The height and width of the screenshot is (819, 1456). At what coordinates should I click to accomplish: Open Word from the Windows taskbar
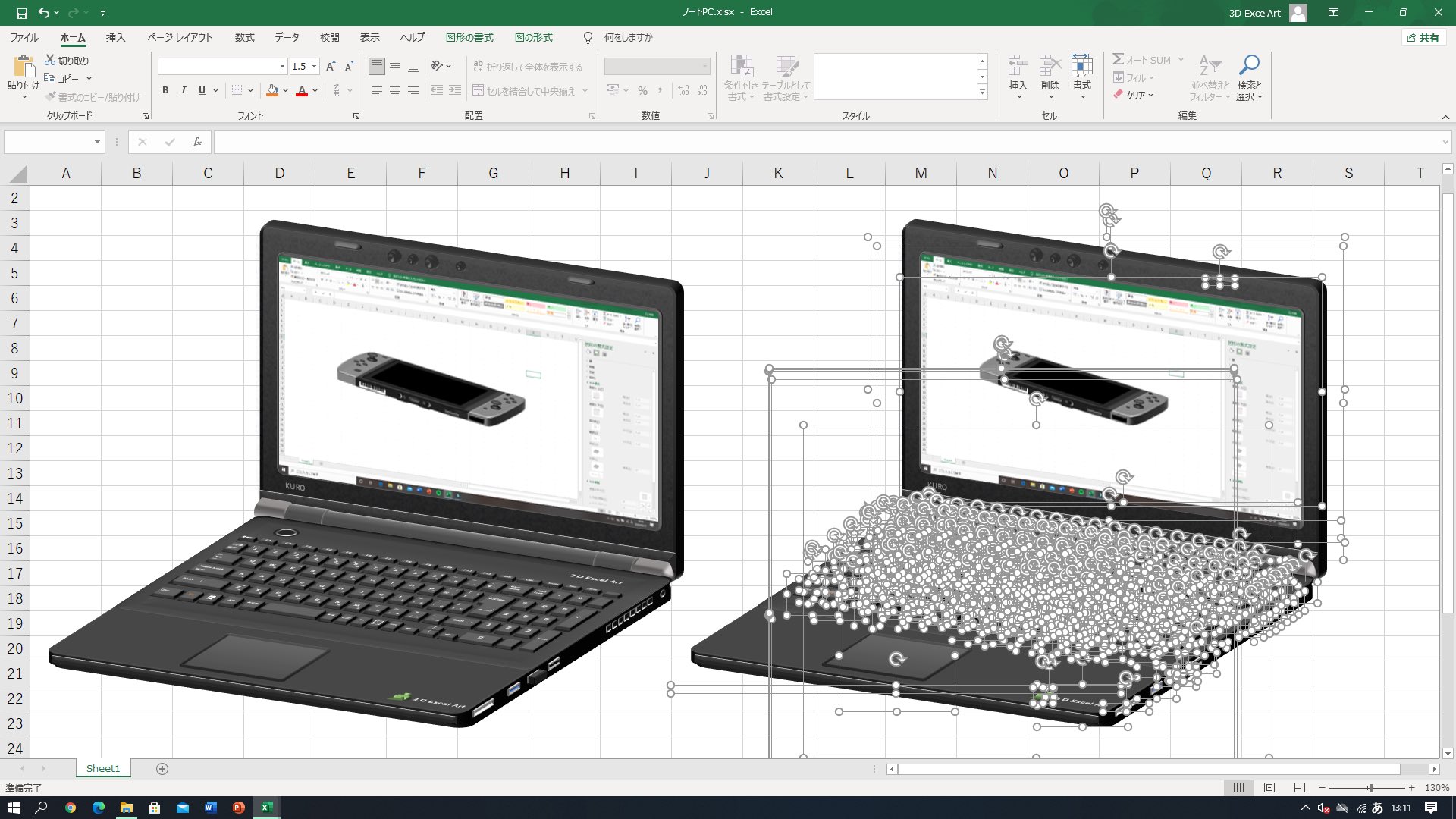[x=210, y=808]
